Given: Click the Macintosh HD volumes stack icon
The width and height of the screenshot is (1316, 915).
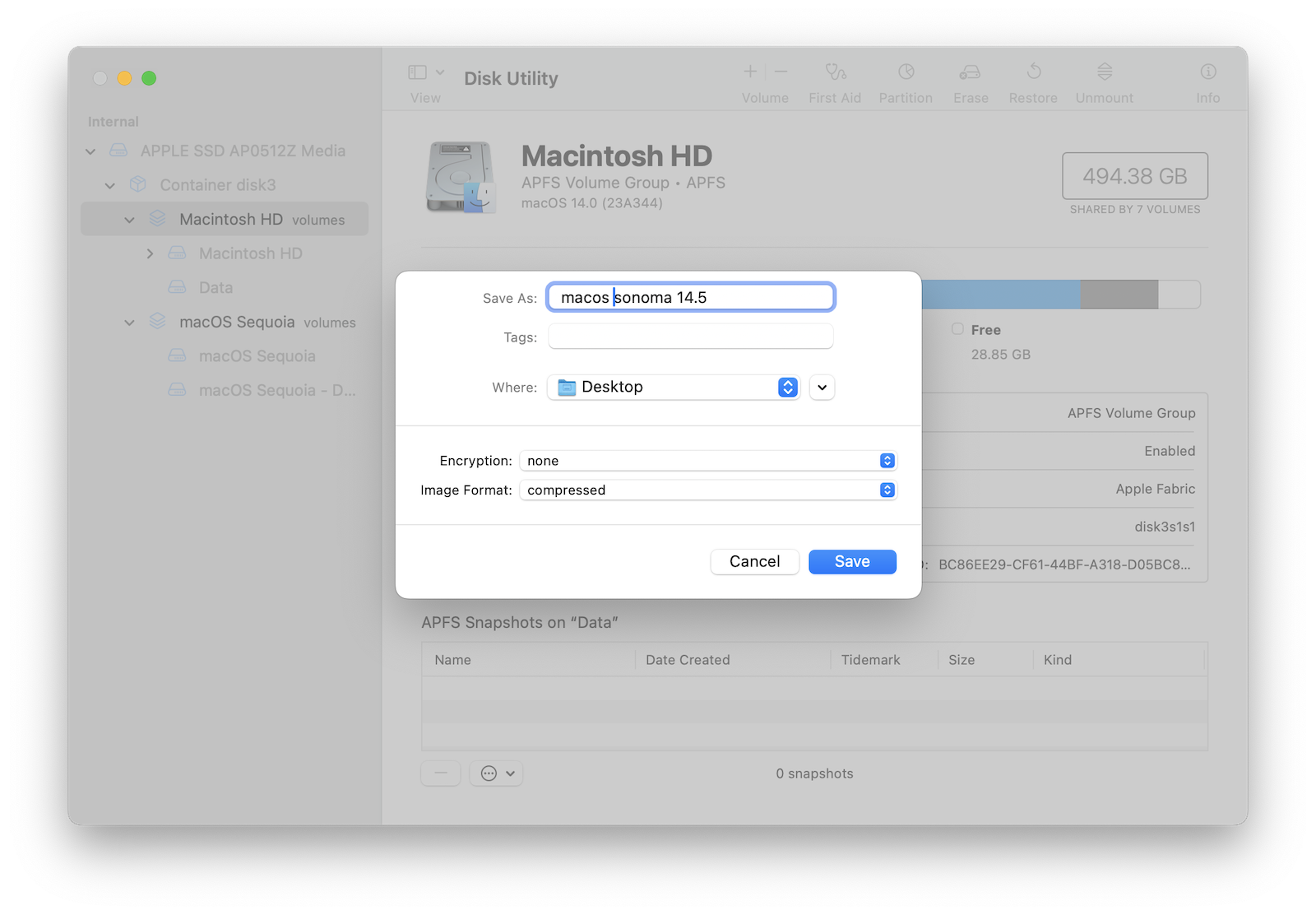Looking at the screenshot, I should [158, 219].
